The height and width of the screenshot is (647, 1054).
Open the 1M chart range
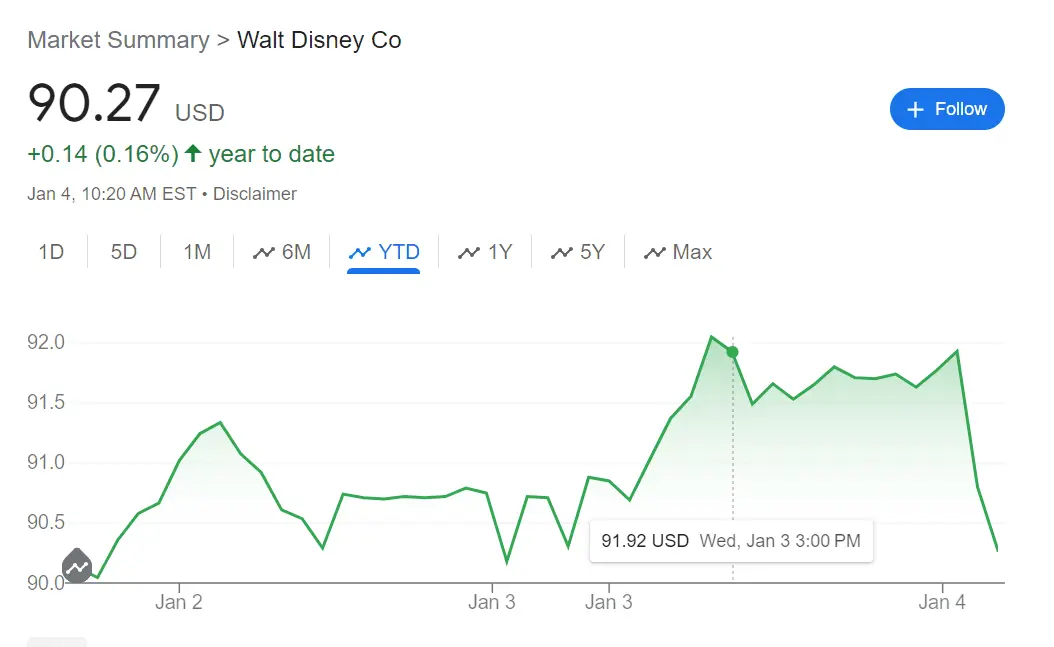[197, 252]
